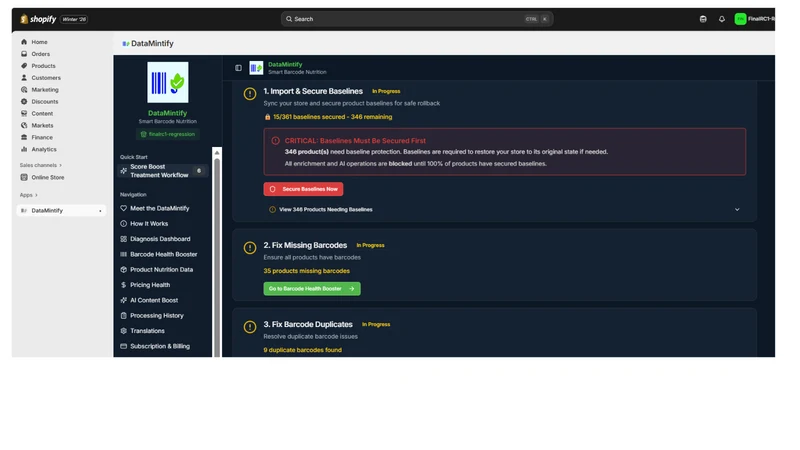The height and width of the screenshot is (450, 800).
Task: Select DataMintify app in Shopify sidebar
Action: click(61, 210)
